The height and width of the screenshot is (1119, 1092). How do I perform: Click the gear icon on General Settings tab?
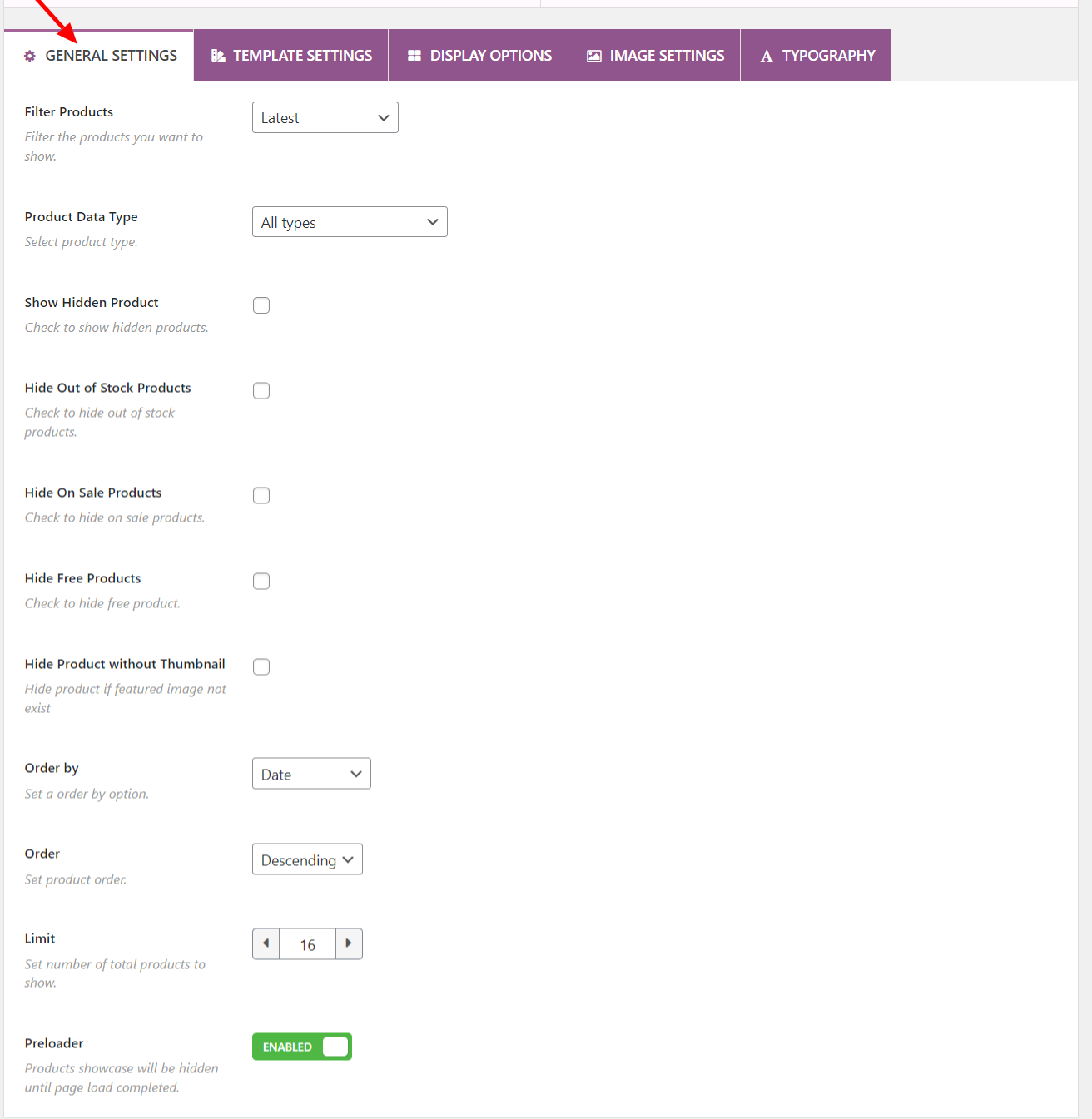pyautogui.click(x=30, y=56)
